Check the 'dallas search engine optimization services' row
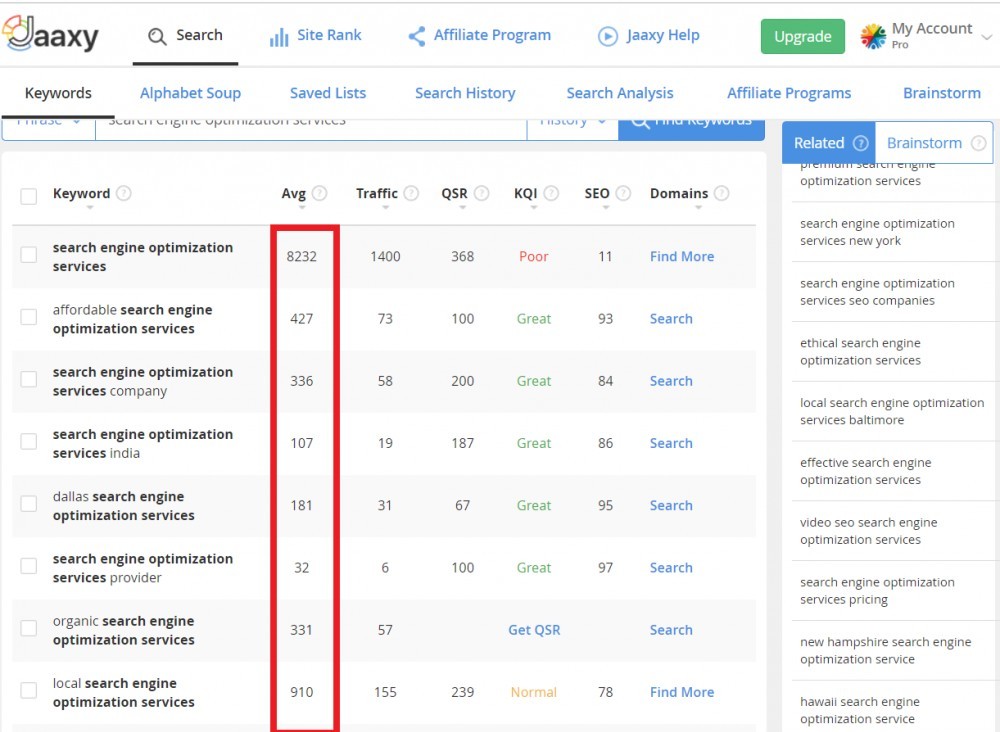The width and height of the screenshot is (1000, 732). point(29,504)
